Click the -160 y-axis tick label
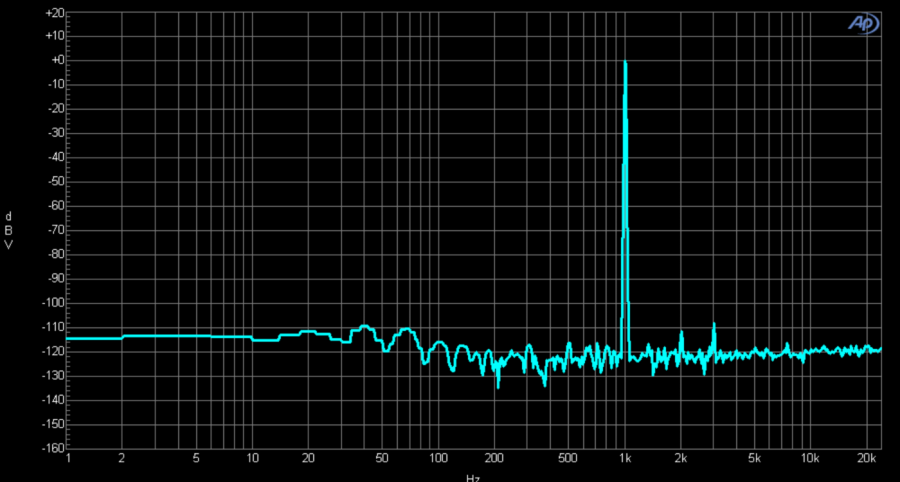The height and width of the screenshot is (482, 900). (52, 448)
